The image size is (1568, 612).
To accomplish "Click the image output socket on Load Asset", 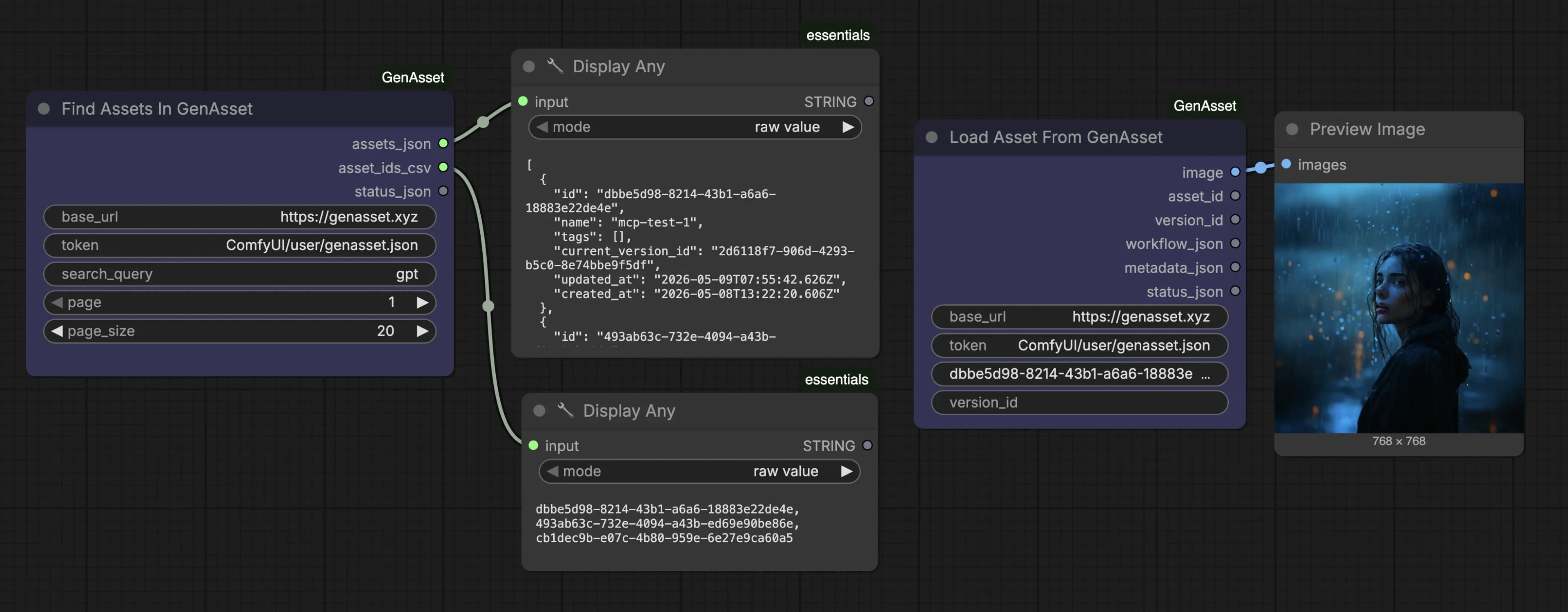I will tap(1235, 172).
